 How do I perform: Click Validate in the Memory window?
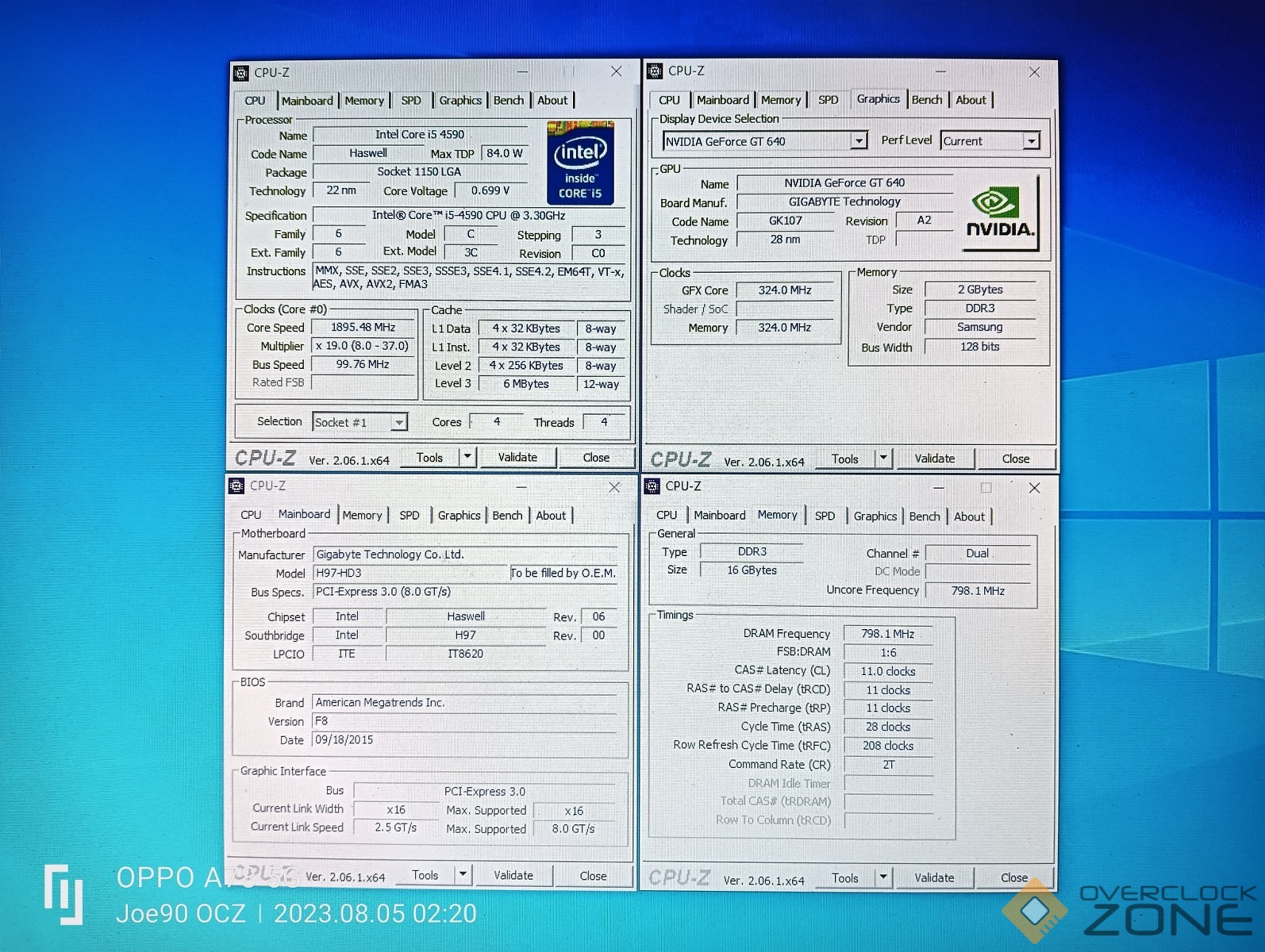point(934,878)
